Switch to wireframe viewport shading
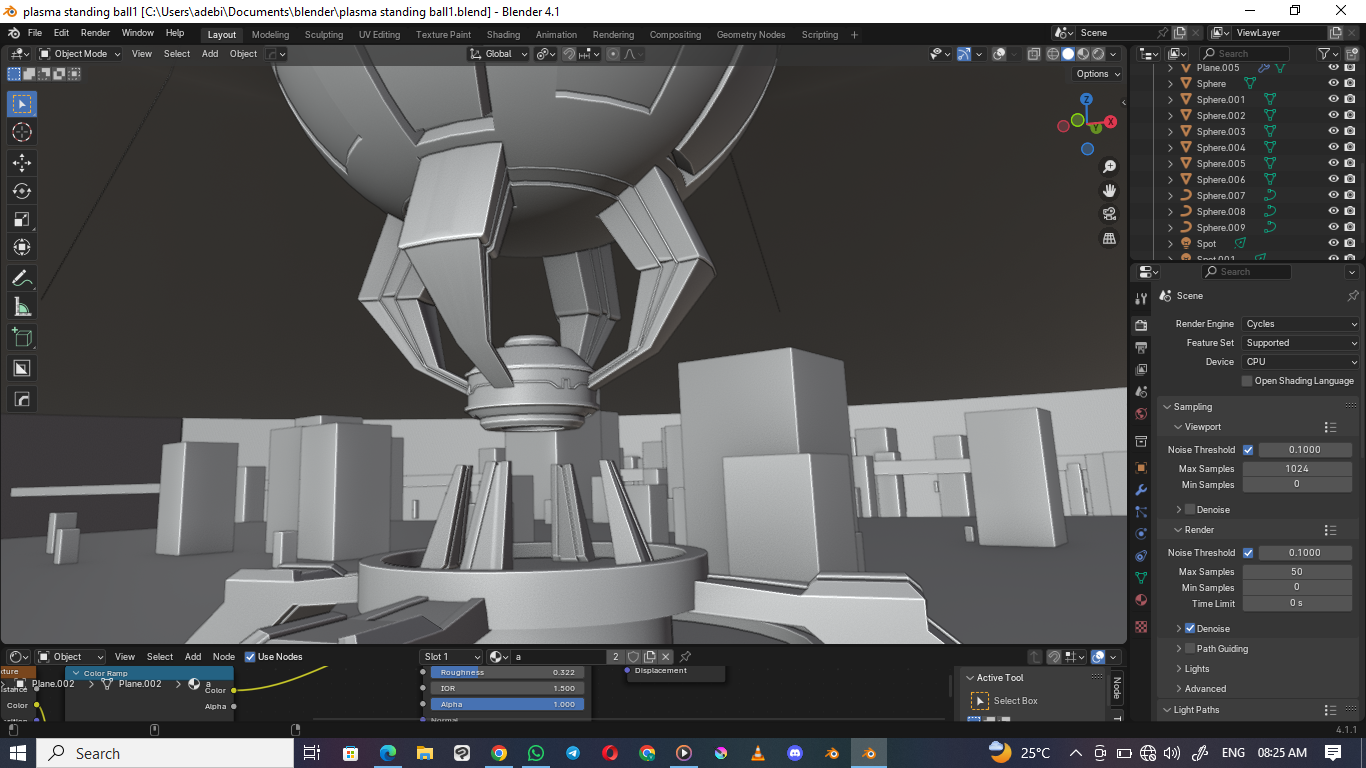 pos(1053,54)
